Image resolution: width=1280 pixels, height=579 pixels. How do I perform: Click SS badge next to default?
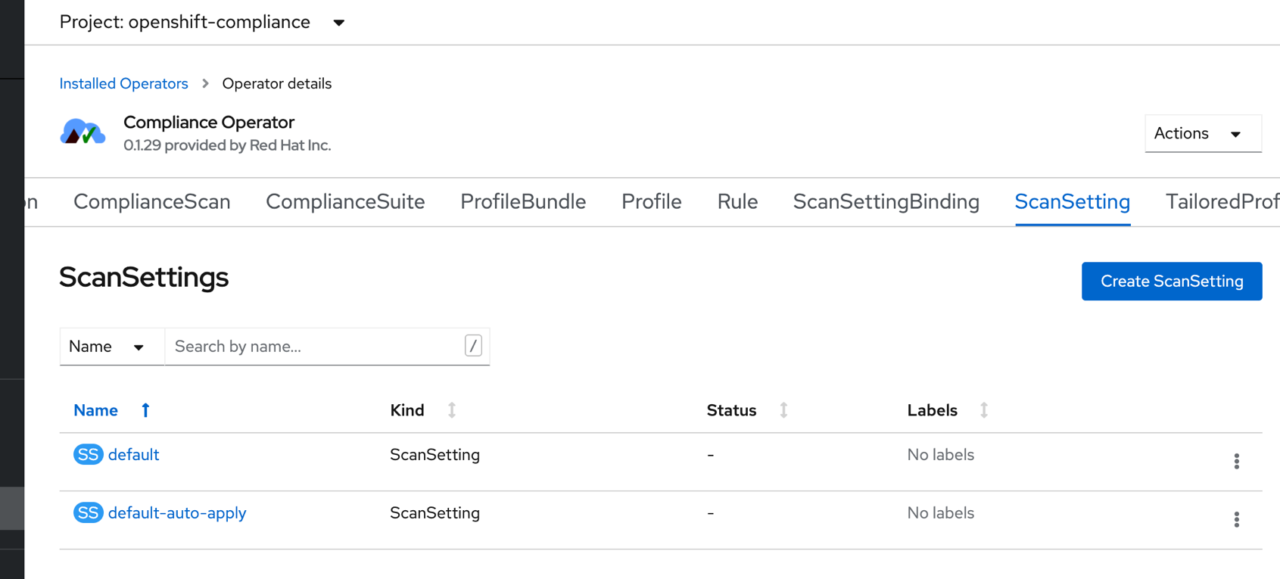88,455
